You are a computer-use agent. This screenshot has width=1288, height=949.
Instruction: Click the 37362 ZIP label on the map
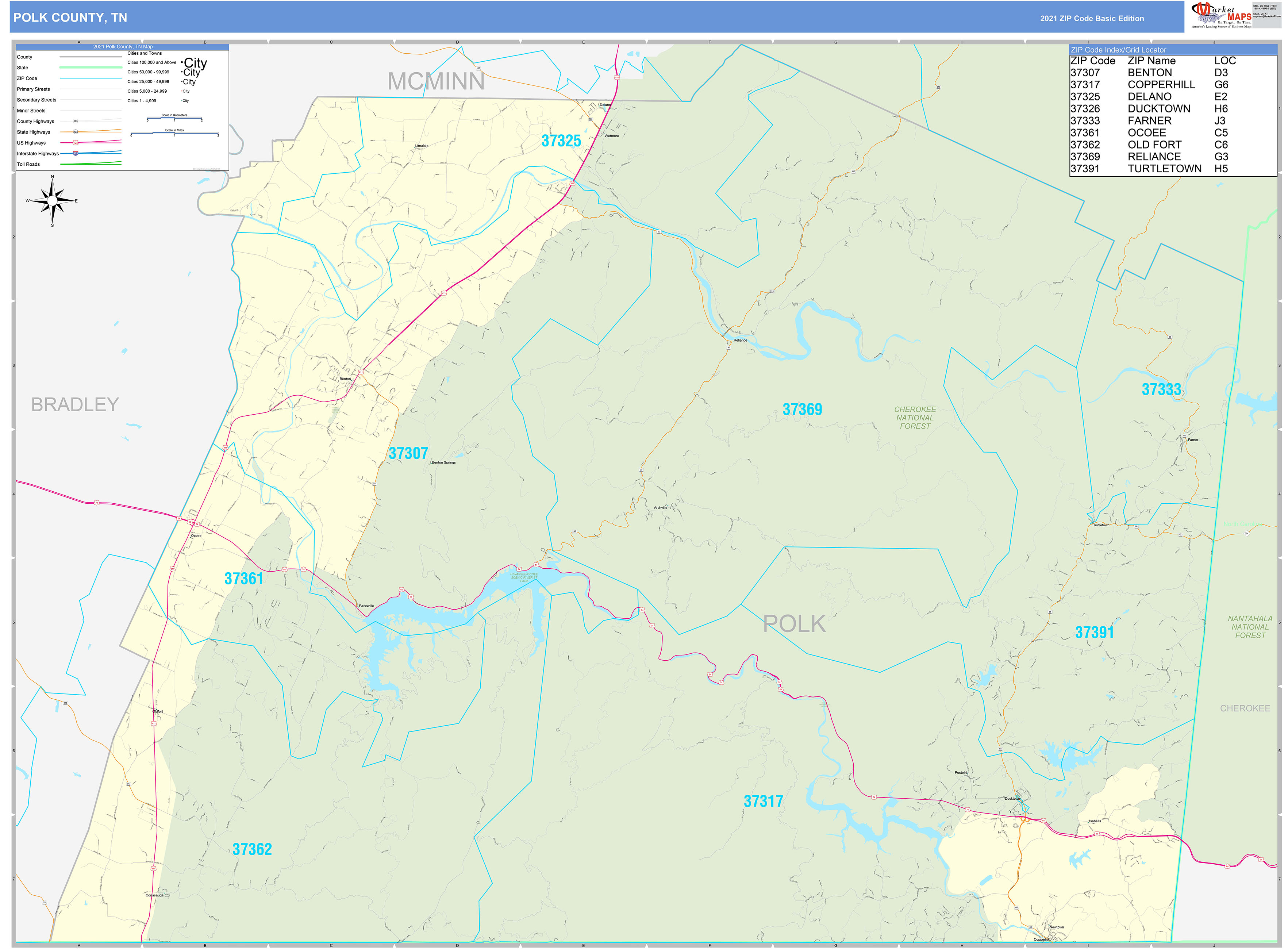(x=251, y=850)
